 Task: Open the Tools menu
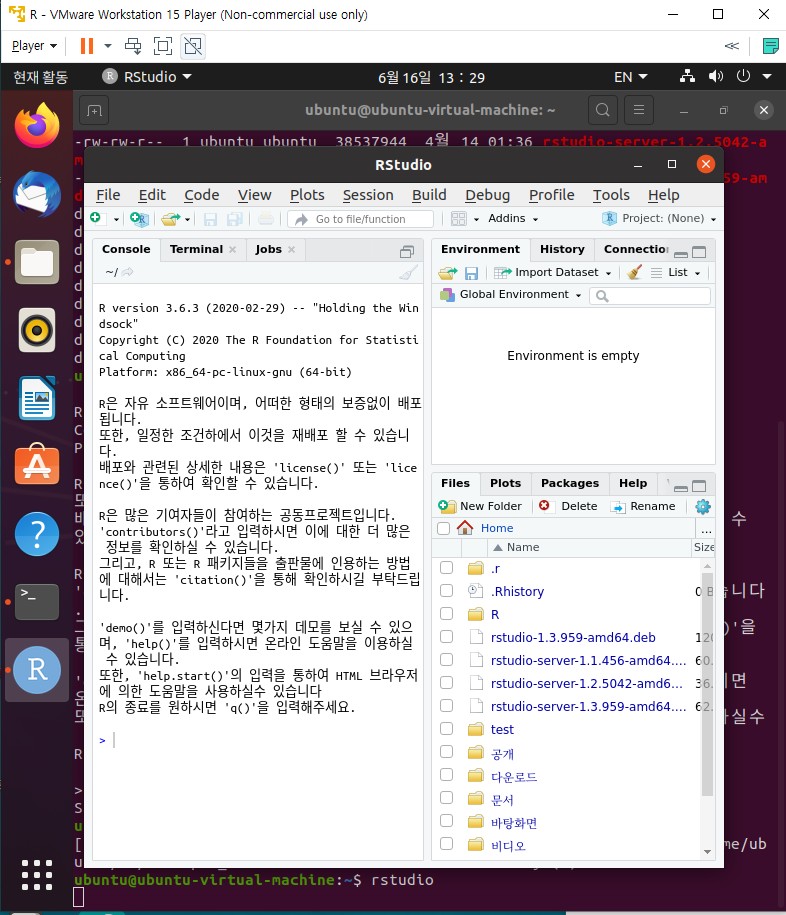point(611,195)
